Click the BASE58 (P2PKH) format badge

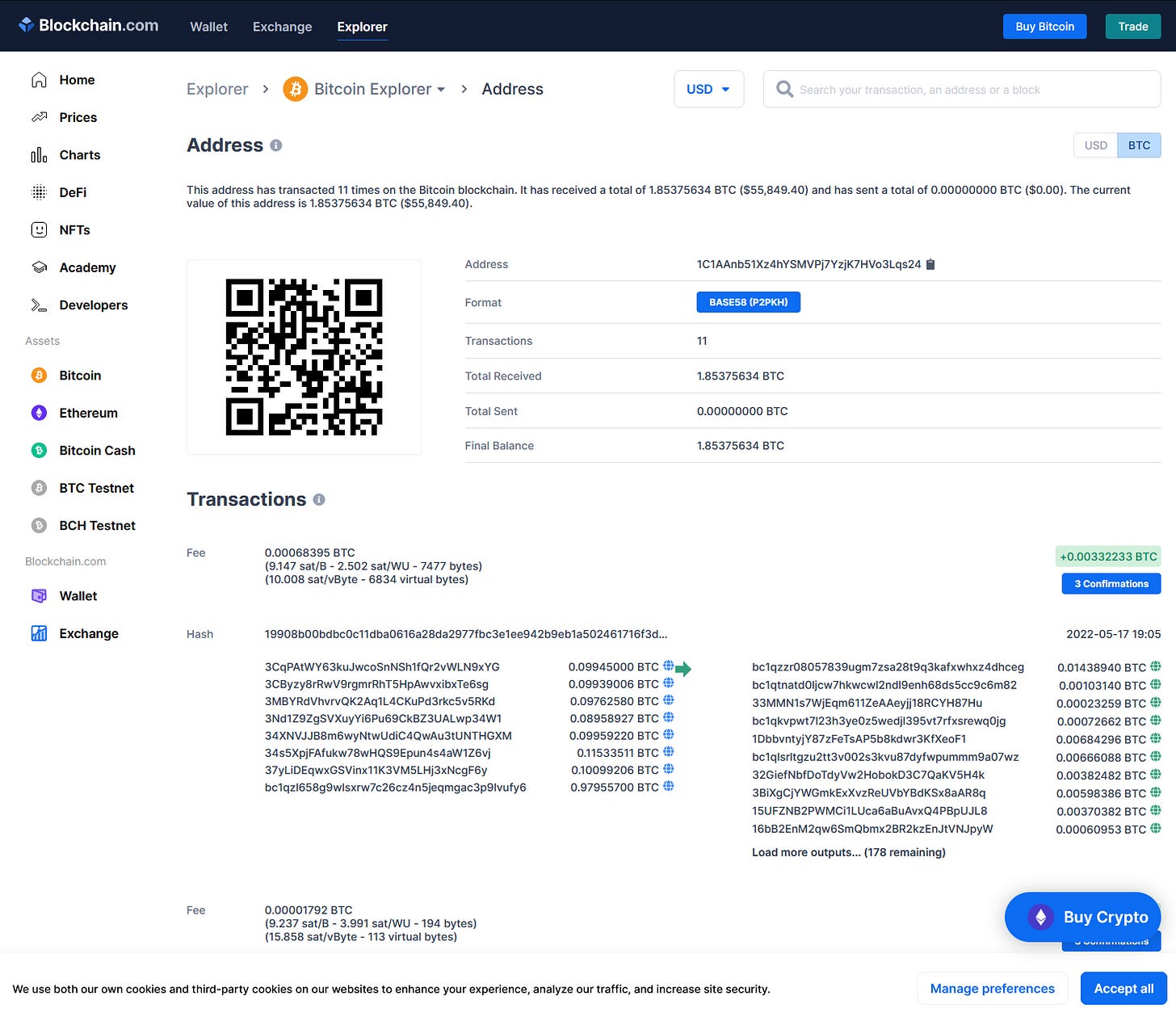coord(748,302)
